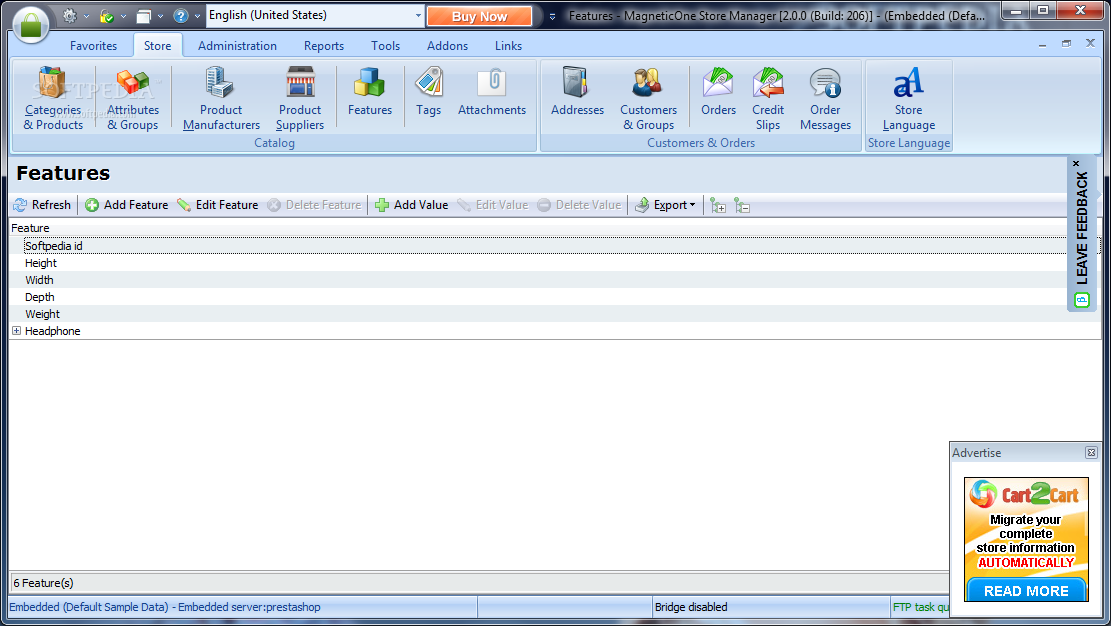Click Edit Feature in the toolbar

tap(218, 205)
